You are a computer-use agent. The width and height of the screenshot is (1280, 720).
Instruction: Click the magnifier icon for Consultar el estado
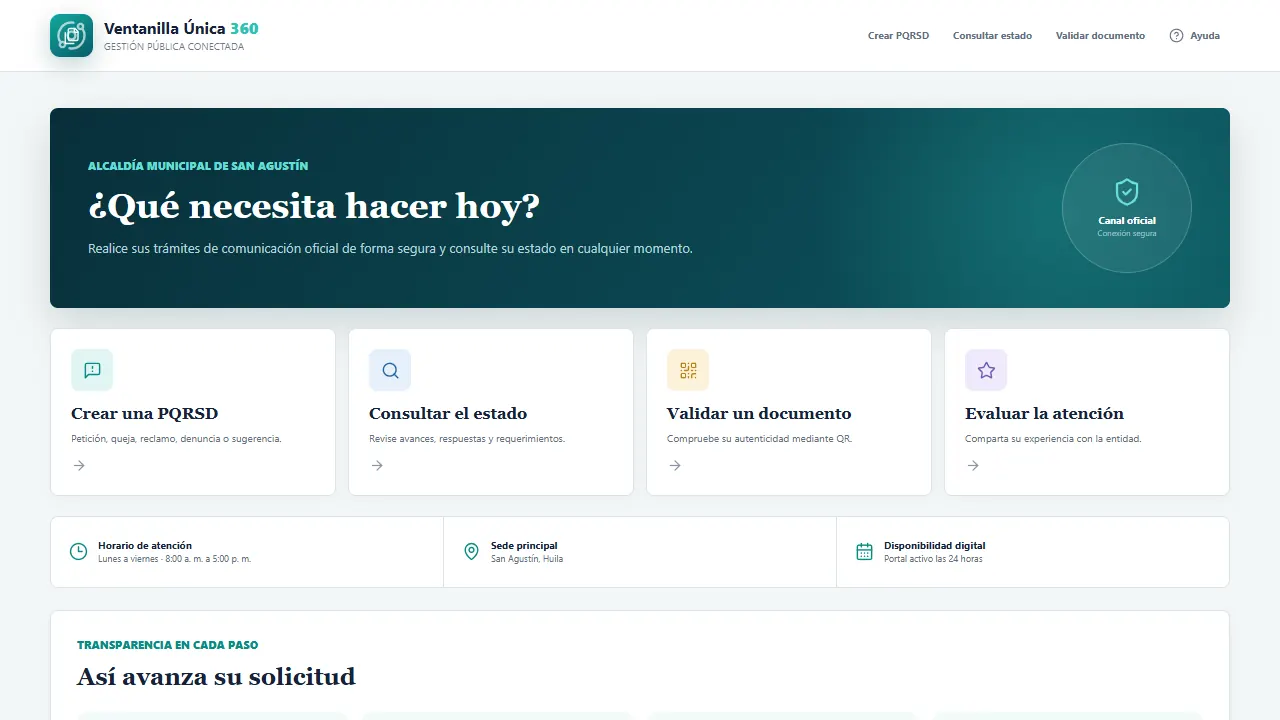(390, 370)
